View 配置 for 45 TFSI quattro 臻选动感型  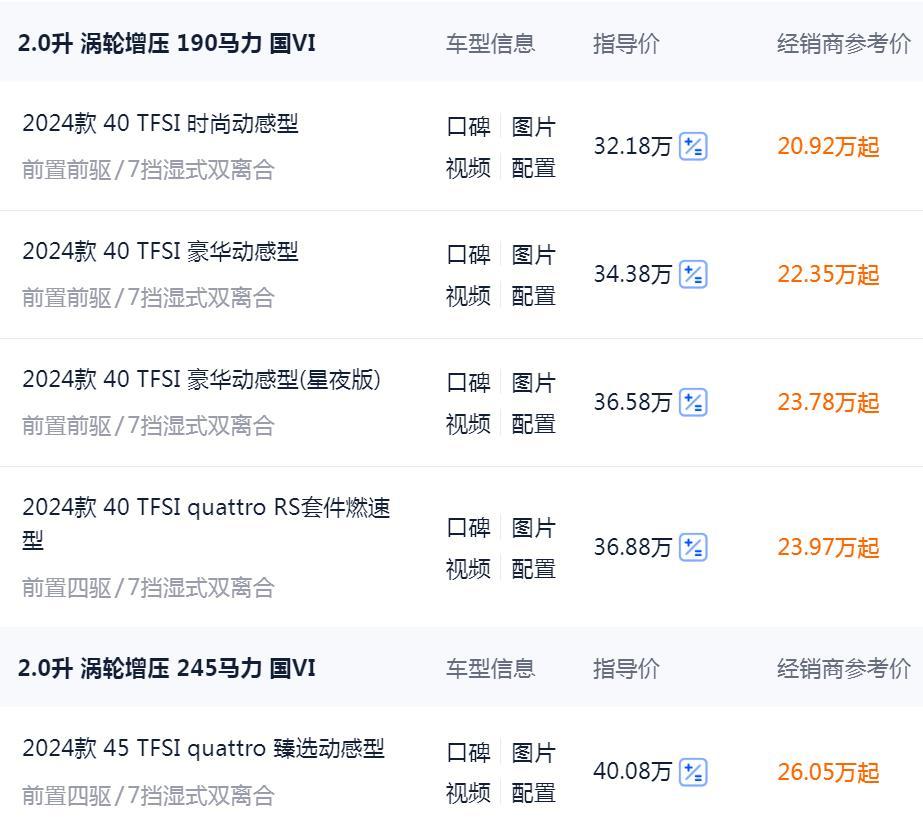point(533,793)
